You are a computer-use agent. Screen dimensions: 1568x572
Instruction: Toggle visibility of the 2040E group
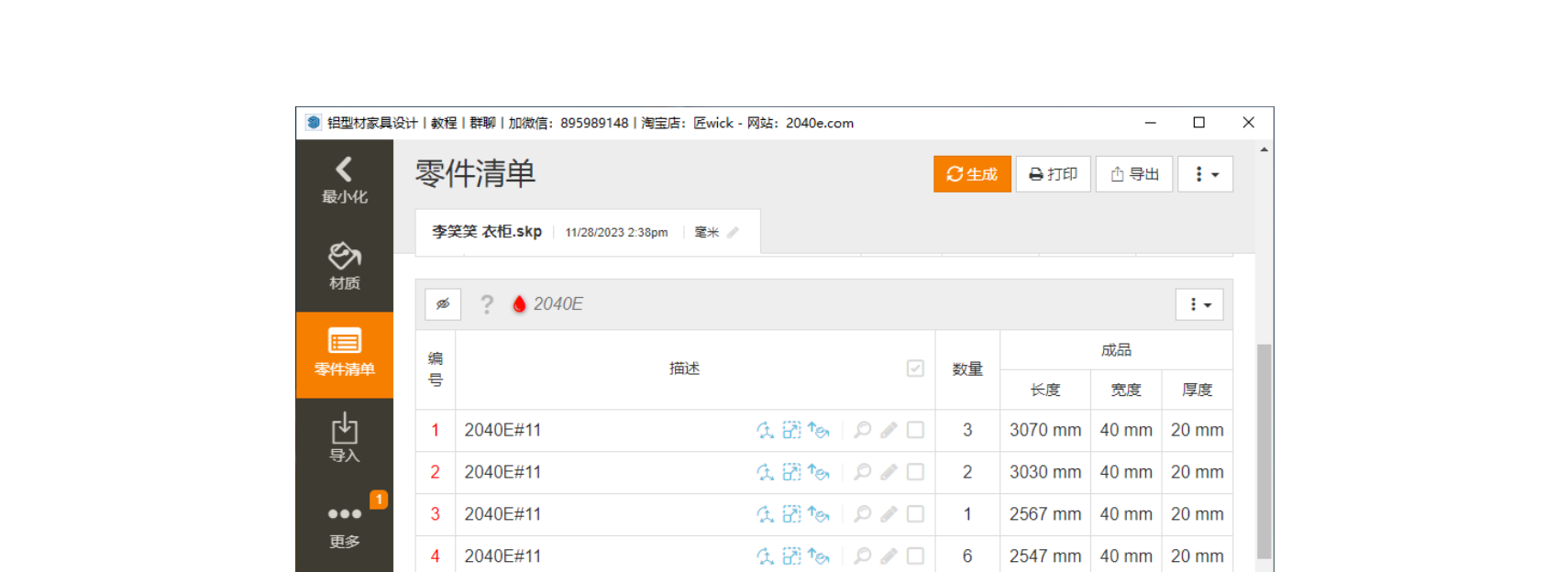(443, 304)
